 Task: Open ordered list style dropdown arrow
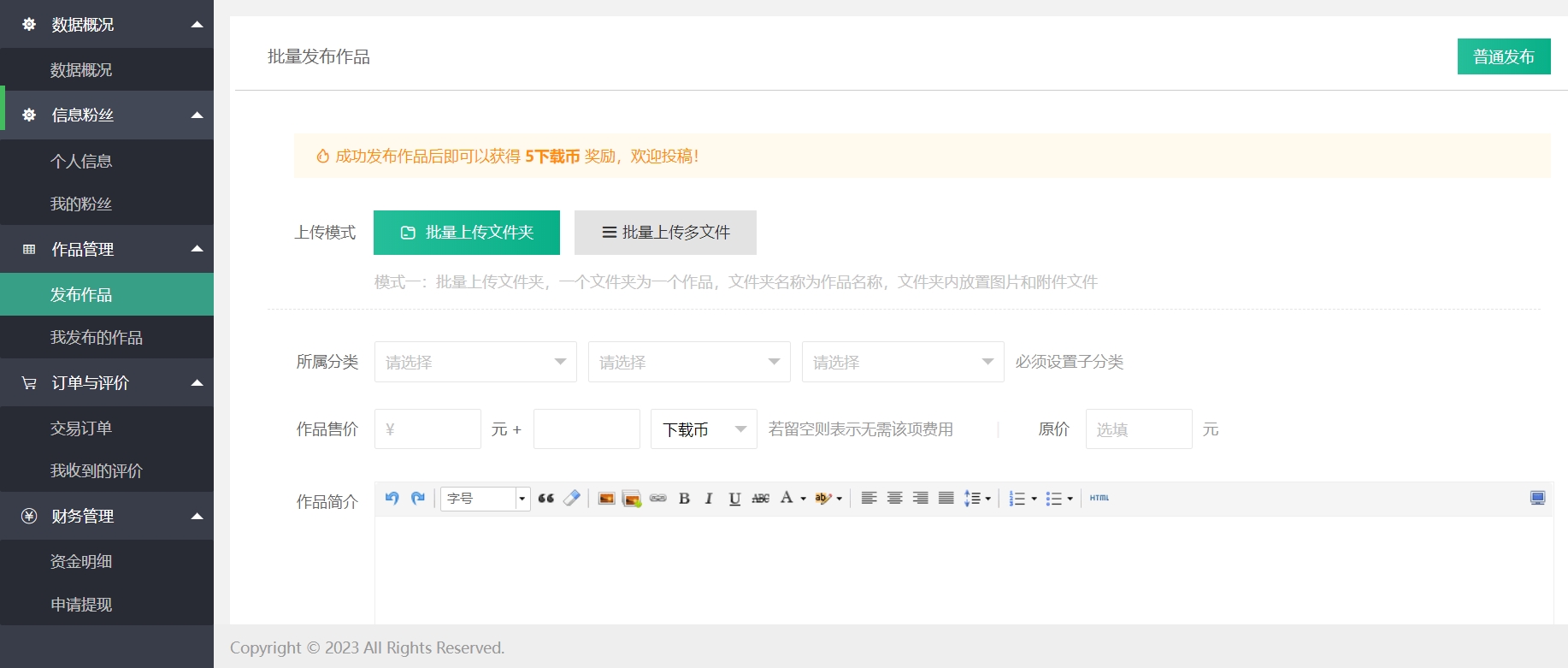point(1034,499)
